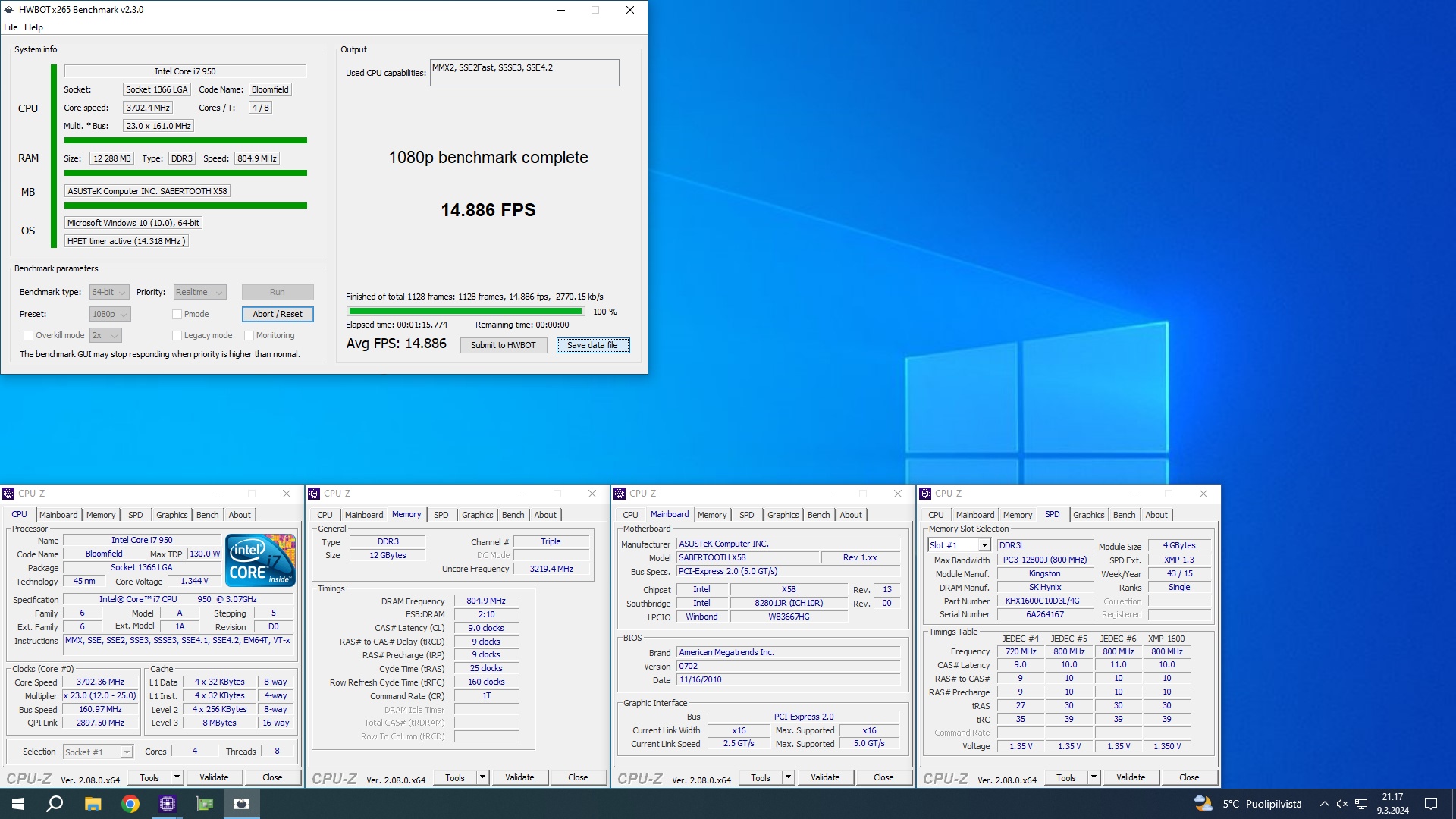
Task: Click title icon of CPU-Z Memory window
Action: tap(314, 494)
